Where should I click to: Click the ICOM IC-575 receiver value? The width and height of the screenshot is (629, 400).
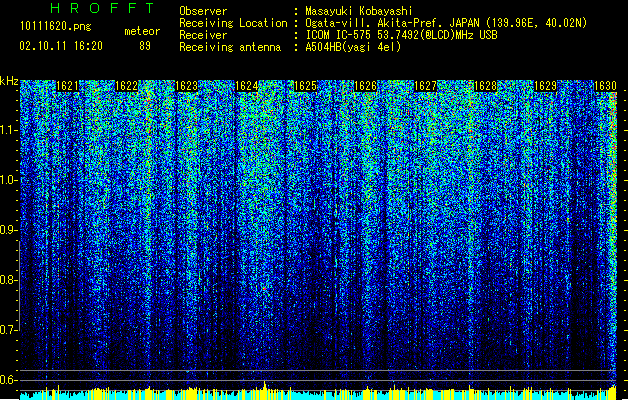point(401,35)
